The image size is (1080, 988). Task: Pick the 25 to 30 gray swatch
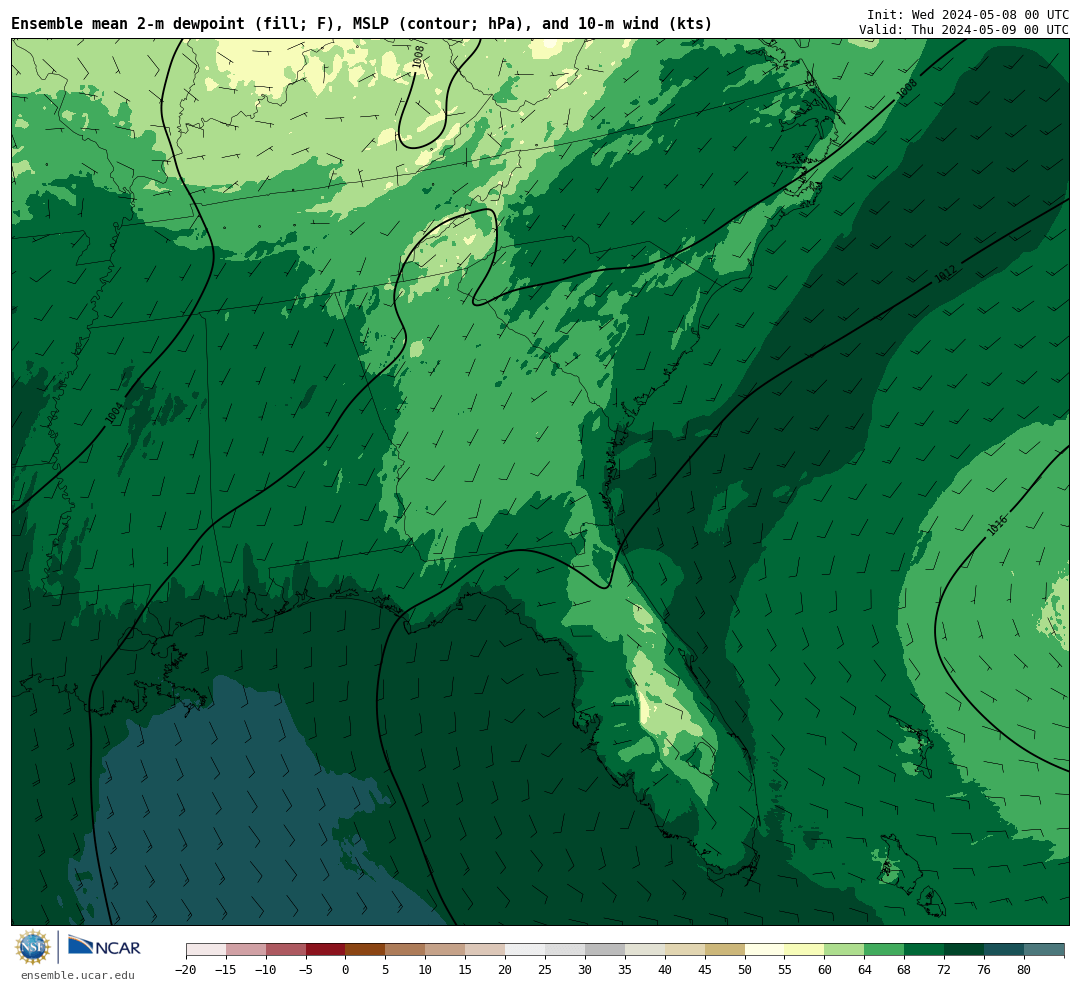(565, 949)
